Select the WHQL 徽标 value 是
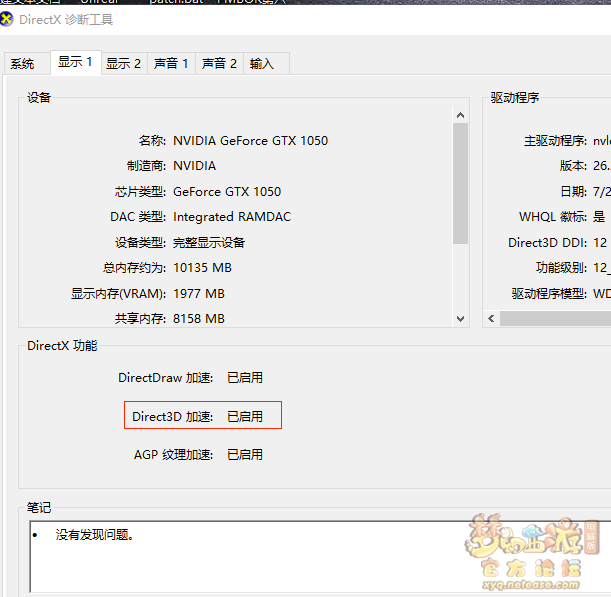Image resolution: width=611 pixels, height=597 pixels. (x=599, y=217)
